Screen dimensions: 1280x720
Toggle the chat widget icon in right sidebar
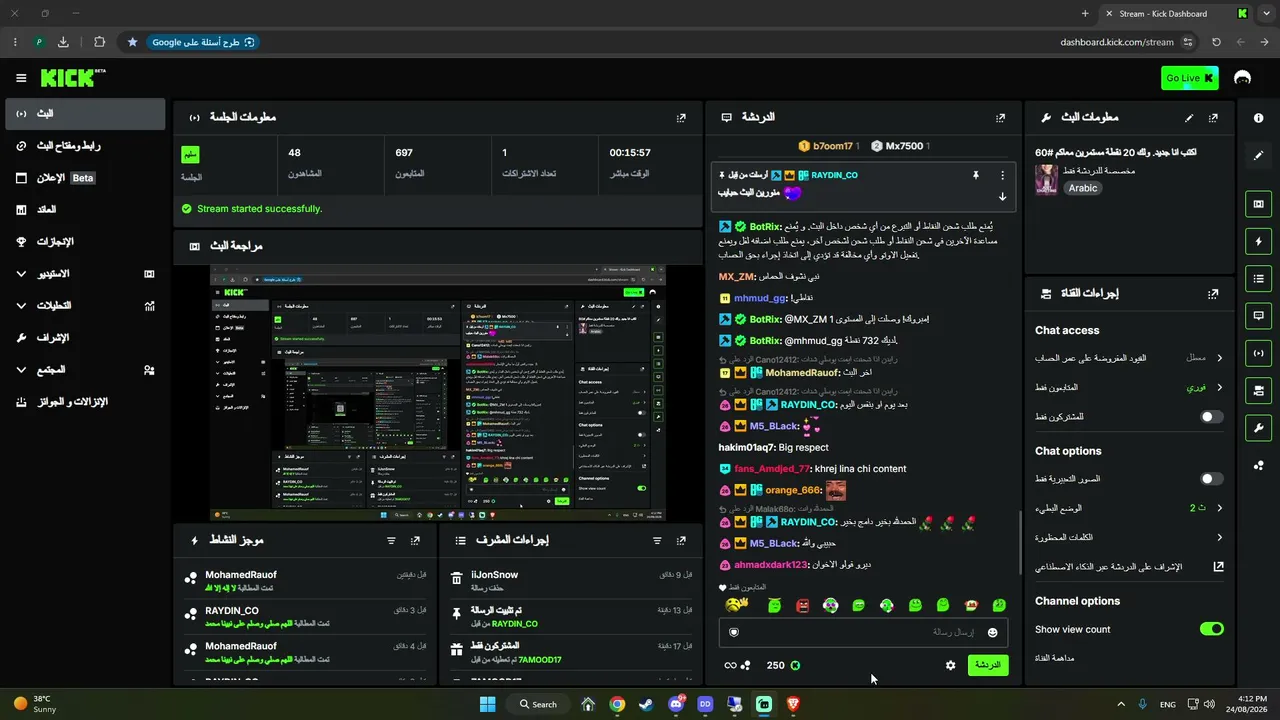coord(1258,315)
